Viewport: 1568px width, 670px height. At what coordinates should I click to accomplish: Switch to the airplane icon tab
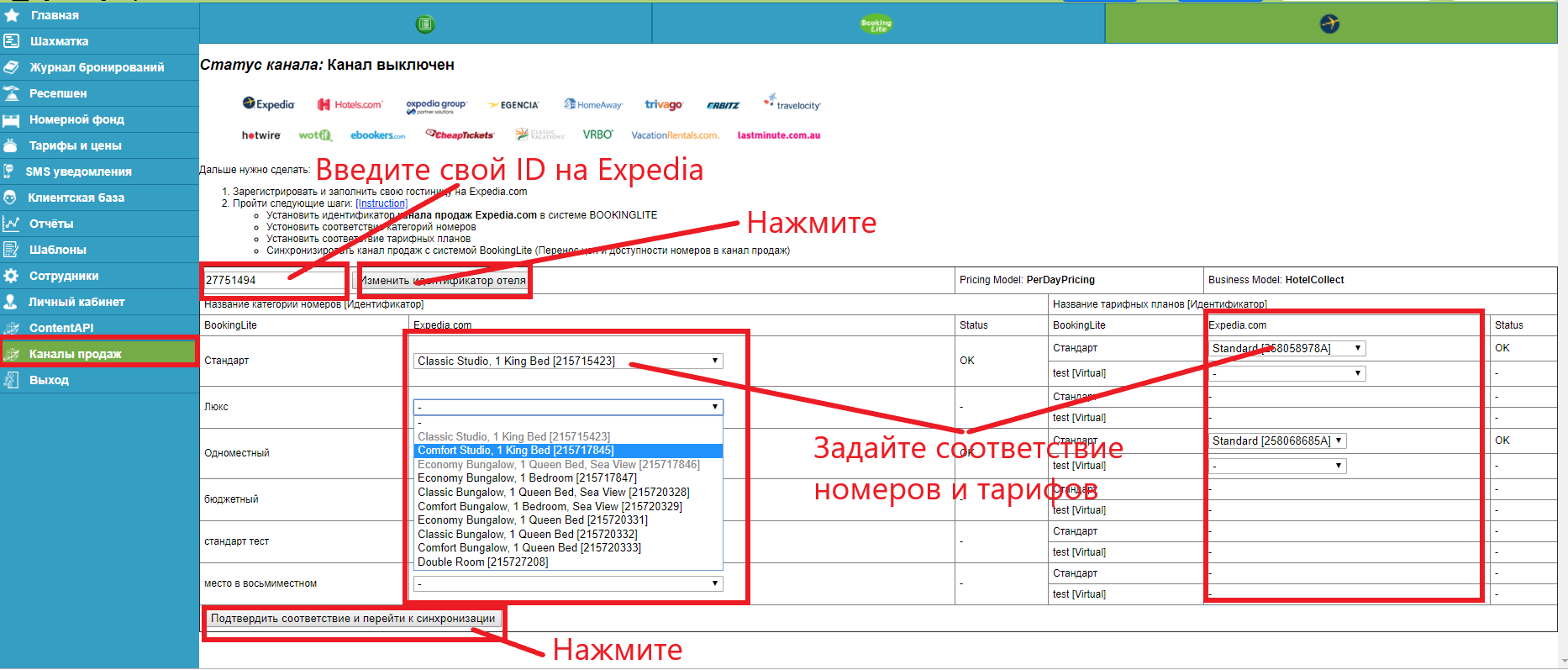point(1330,24)
